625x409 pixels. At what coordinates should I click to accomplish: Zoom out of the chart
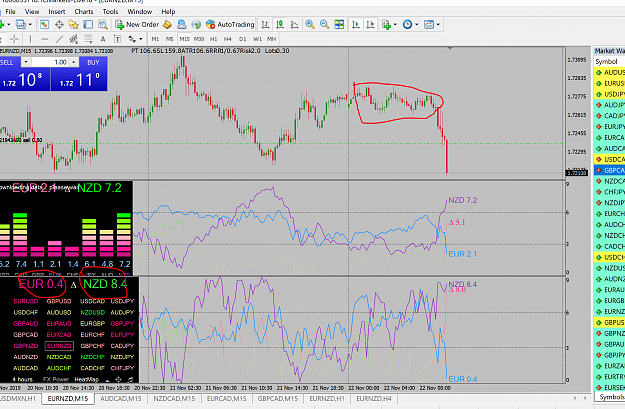(324, 25)
